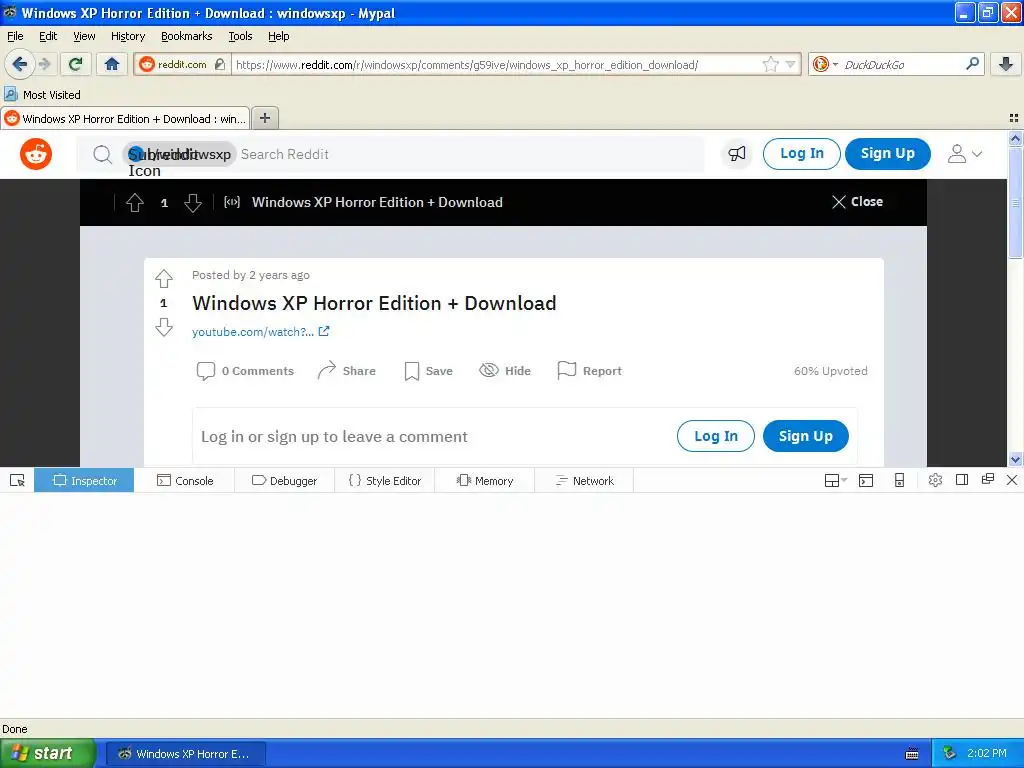Click the advertise megaphone icon

click(x=737, y=154)
